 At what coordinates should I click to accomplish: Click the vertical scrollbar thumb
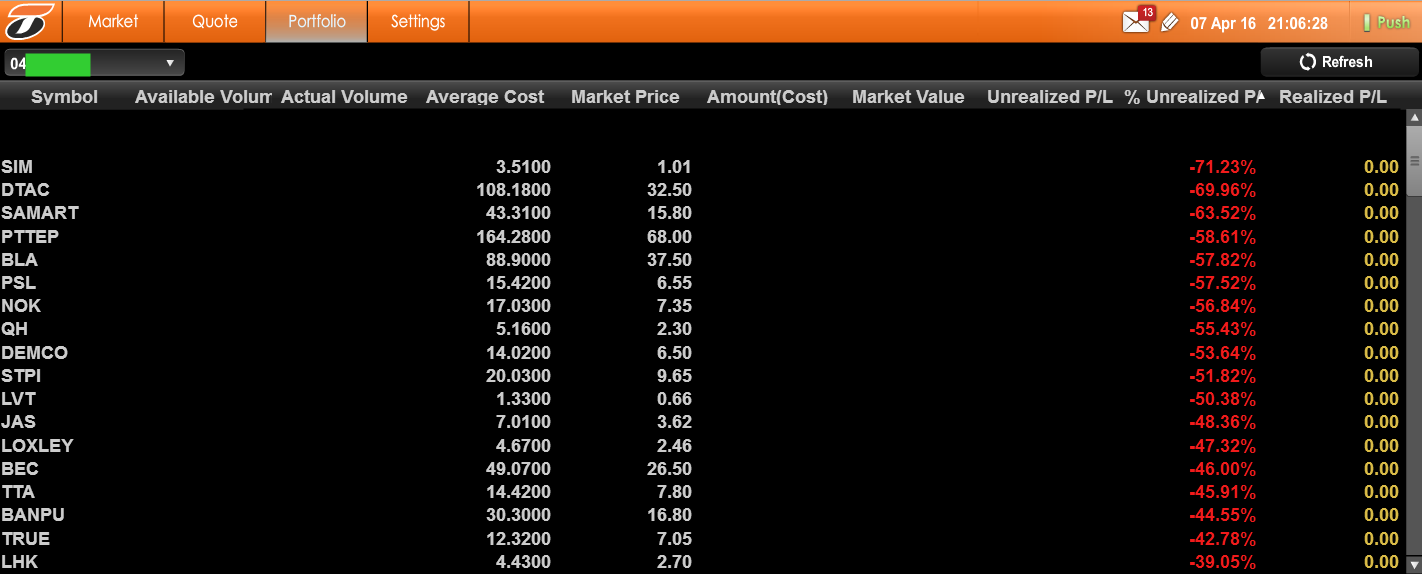[x=1414, y=162]
